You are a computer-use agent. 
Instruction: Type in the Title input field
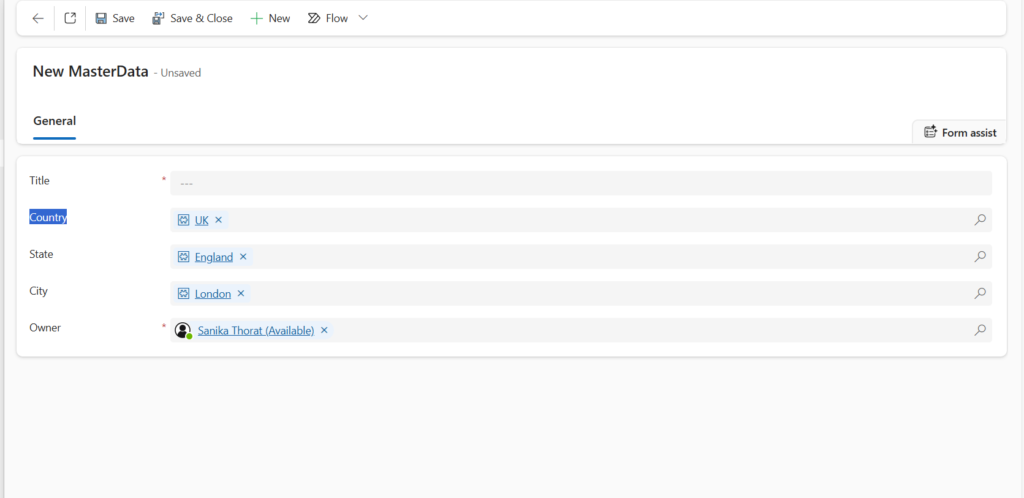tap(580, 183)
